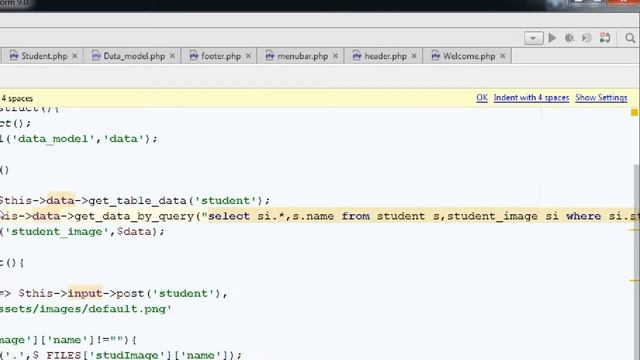This screenshot has height=360, width=640.
Task: Close the Data_model.php tab
Action: click(172, 56)
